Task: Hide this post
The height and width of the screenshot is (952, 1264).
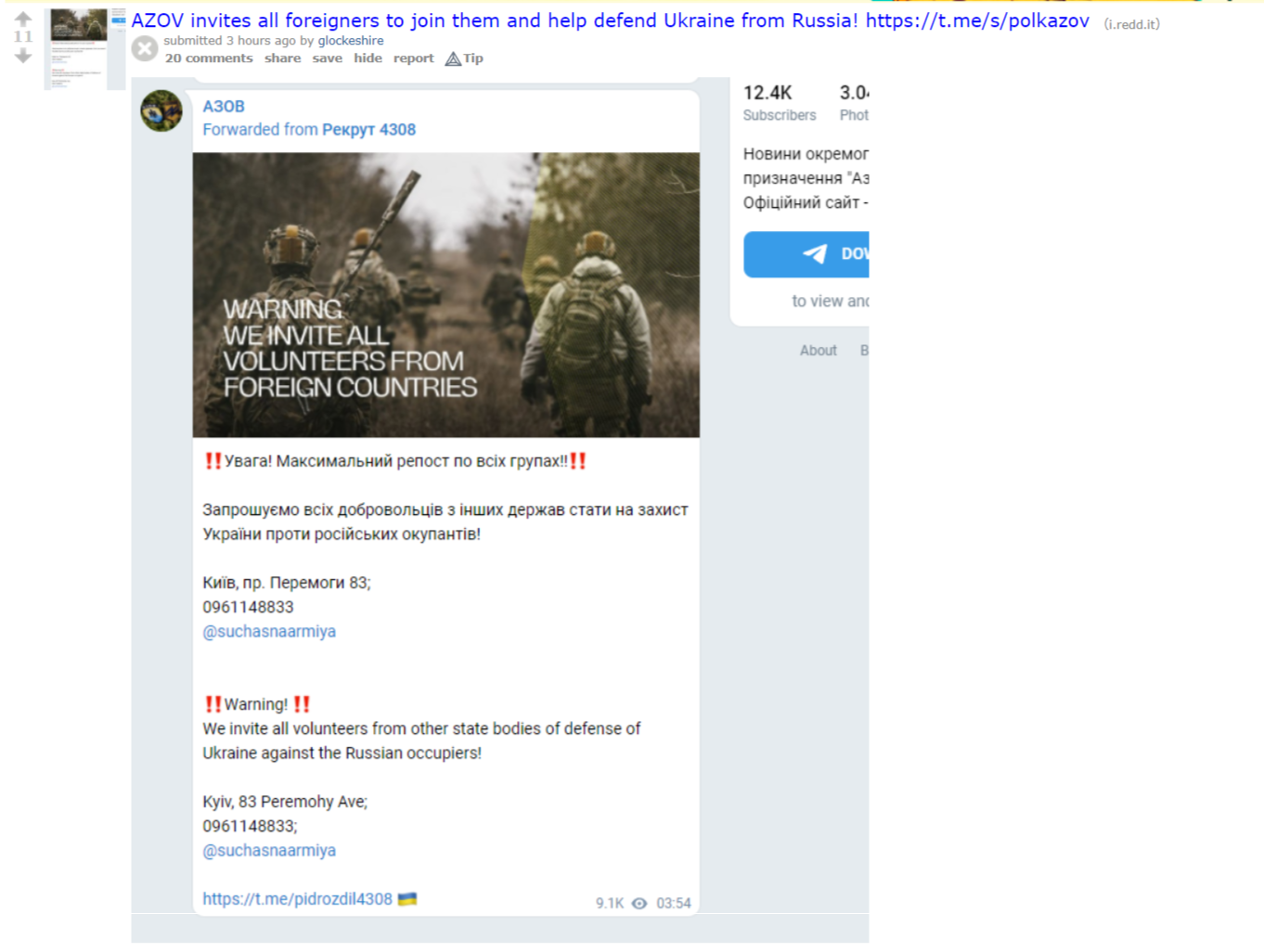Action: pos(368,58)
